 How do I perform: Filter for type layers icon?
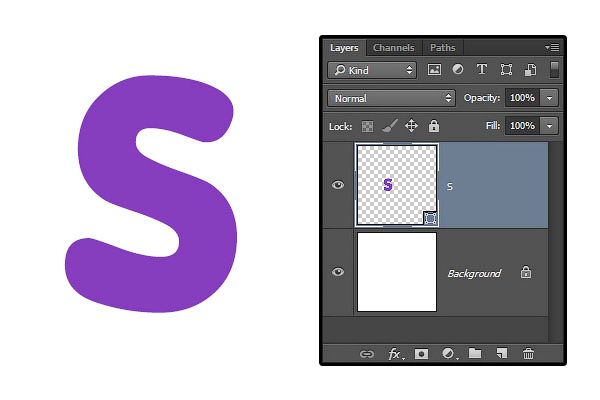click(482, 70)
